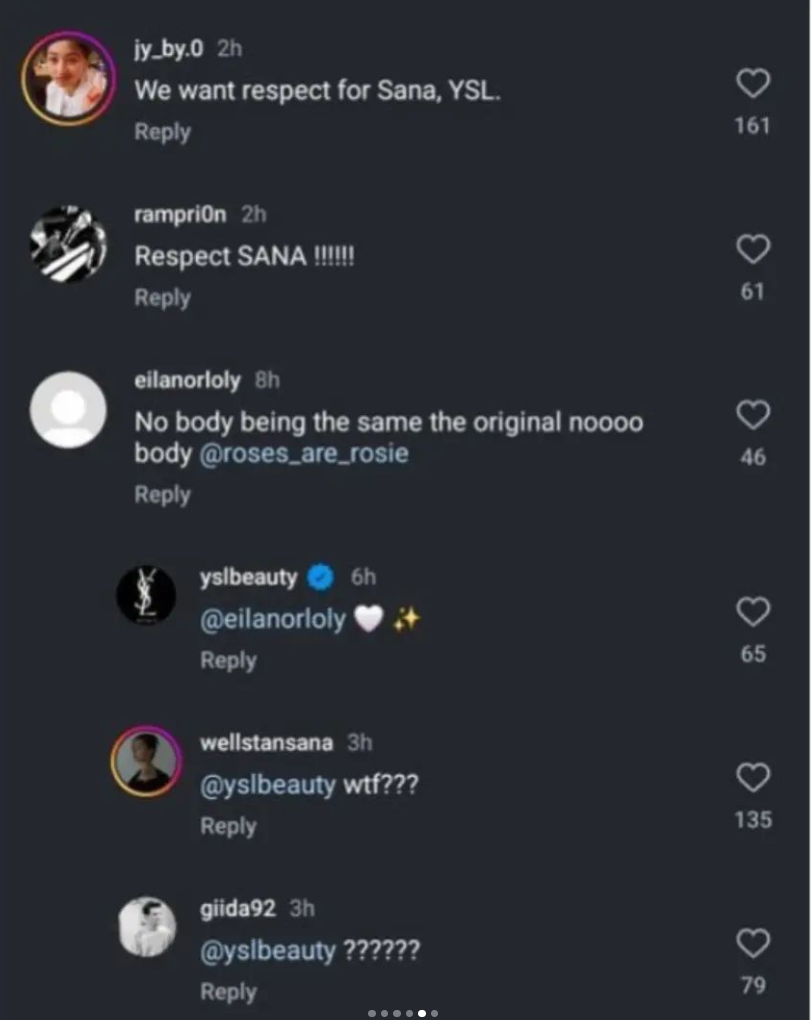Like eilanorloly's comment with heart icon
The image size is (812, 1020).
pyautogui.click(x=752, y=414)
